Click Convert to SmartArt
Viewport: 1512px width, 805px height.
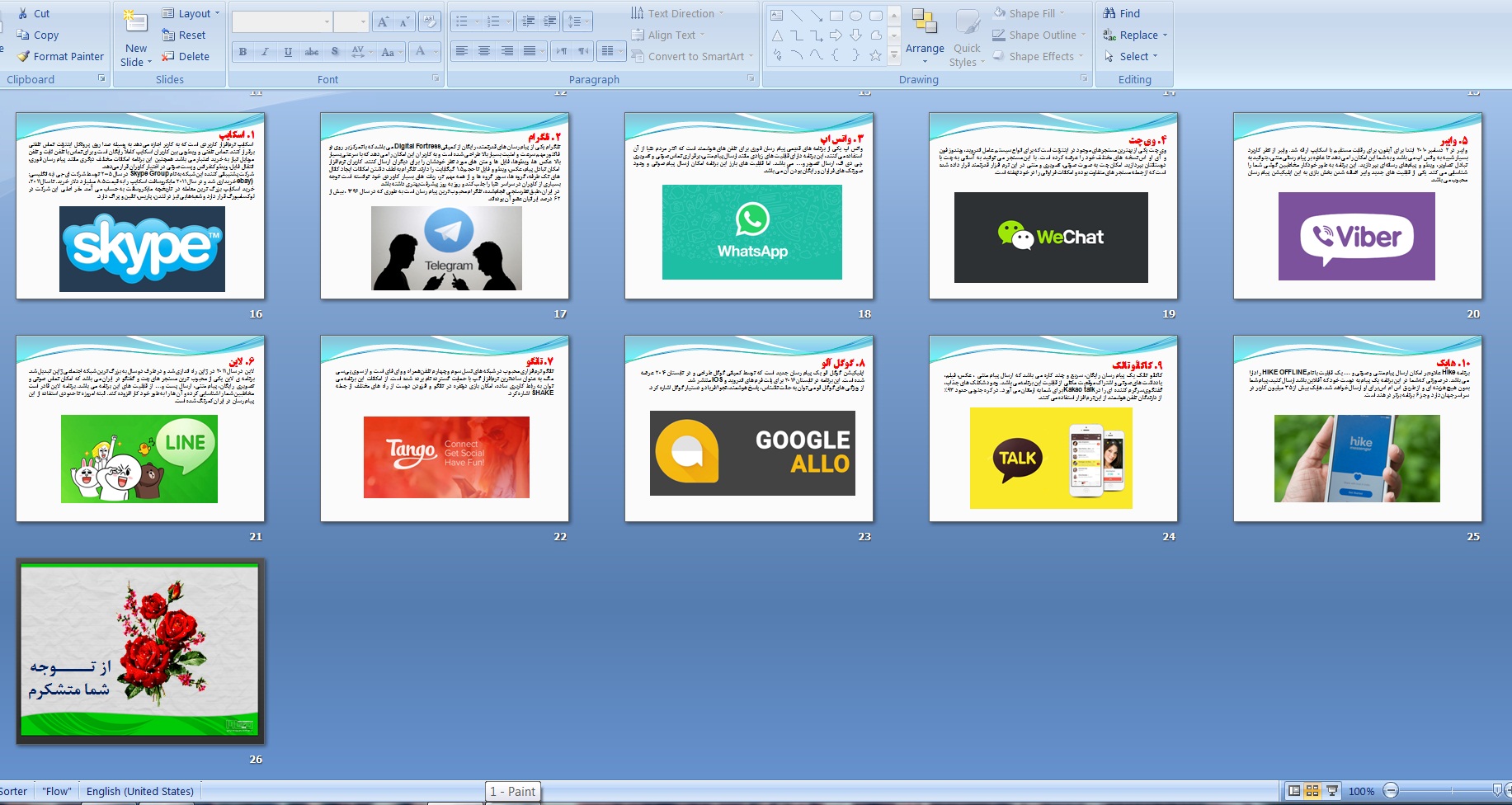(x=692, y=56)
